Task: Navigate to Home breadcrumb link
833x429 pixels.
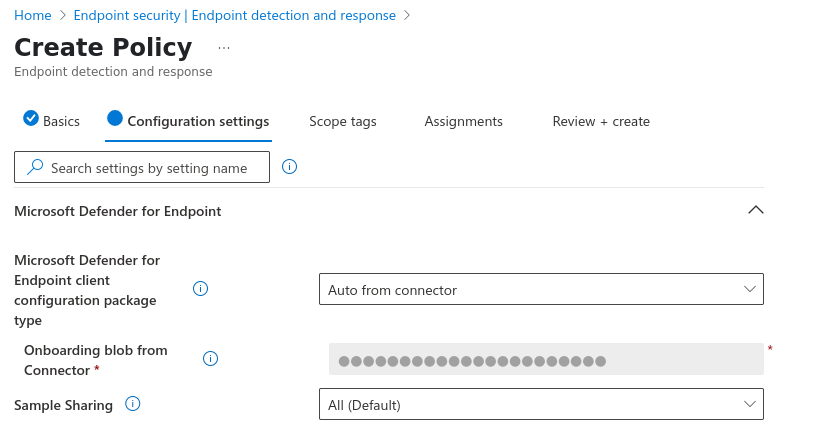Action: (x=33, y=15)
